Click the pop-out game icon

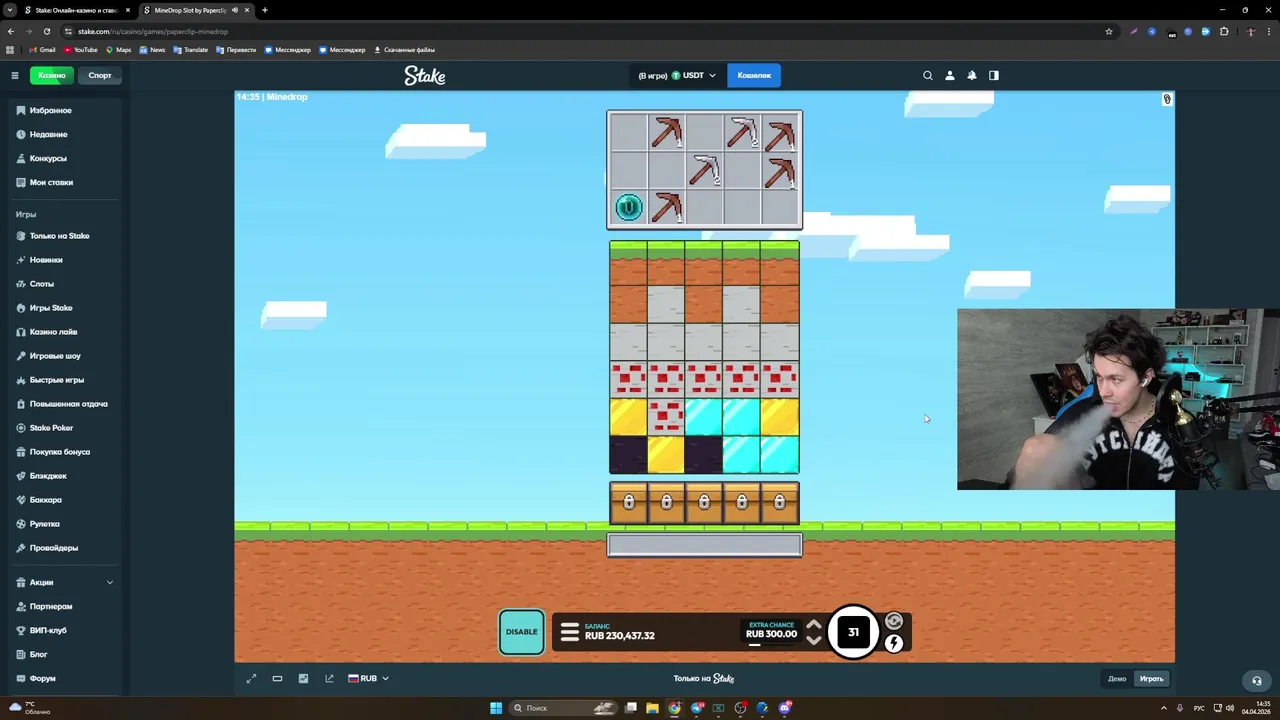tap(329, 678)
